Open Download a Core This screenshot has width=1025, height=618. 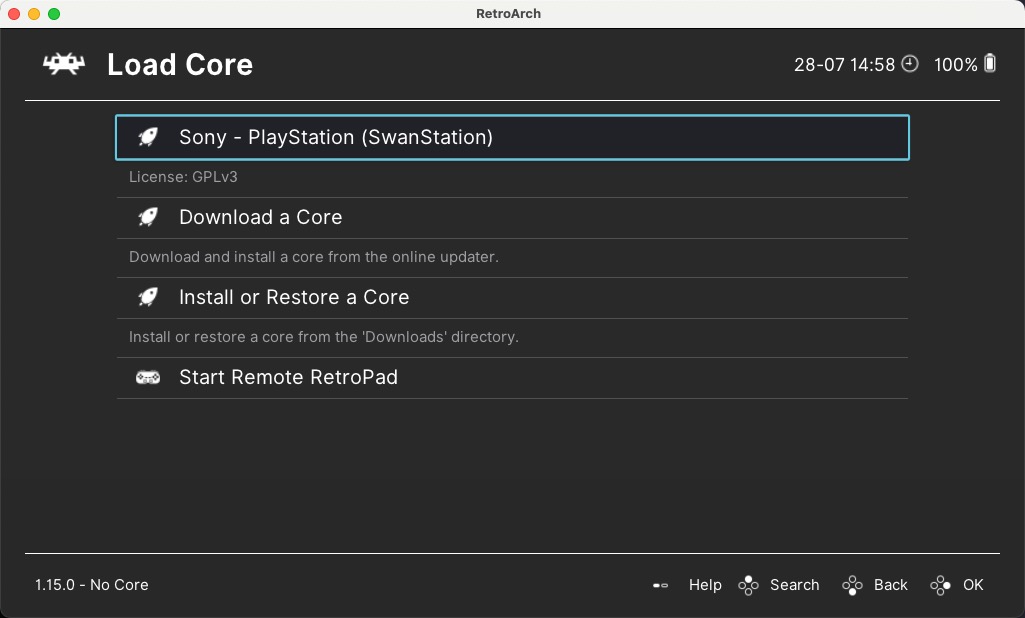point(260,217)
